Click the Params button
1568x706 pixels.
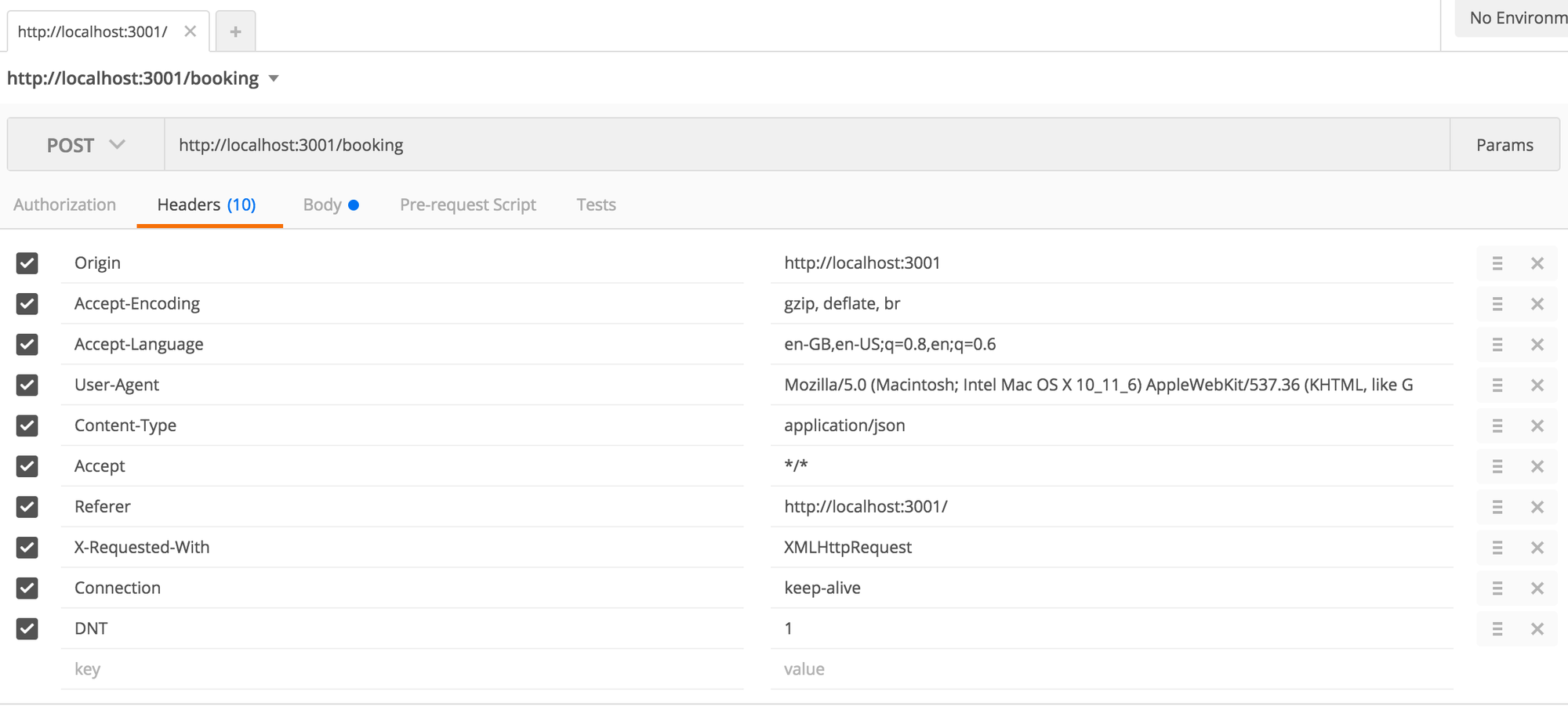1504,144
